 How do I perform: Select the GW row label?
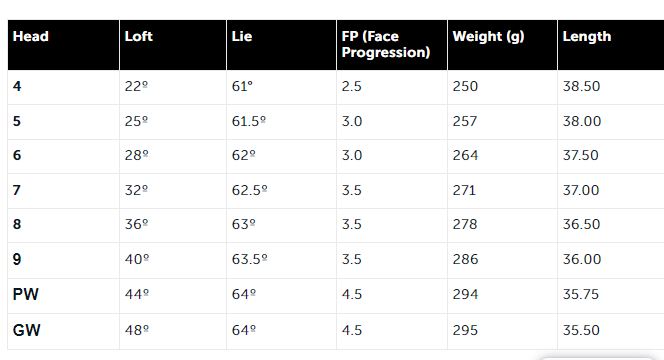[26, 330]
